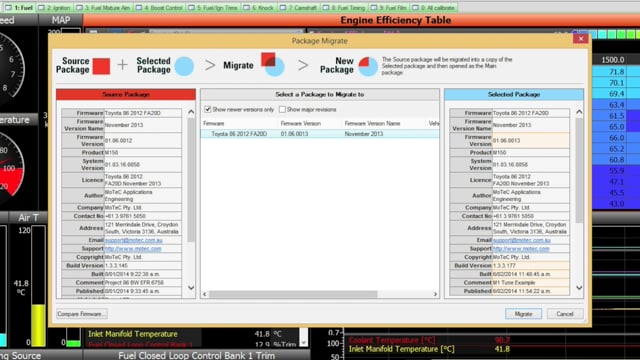Click the Cancel button

pos(565,314)
